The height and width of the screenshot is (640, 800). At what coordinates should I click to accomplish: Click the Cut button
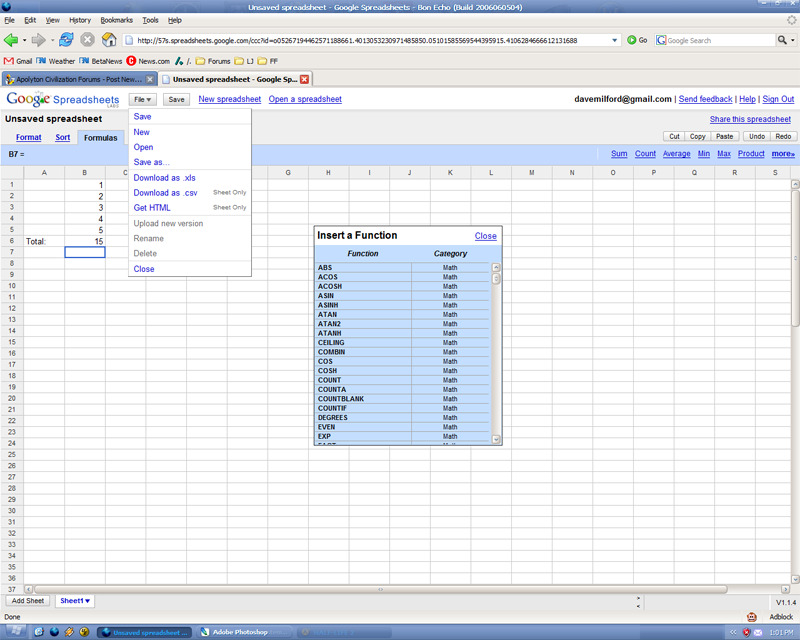point(674,136)
